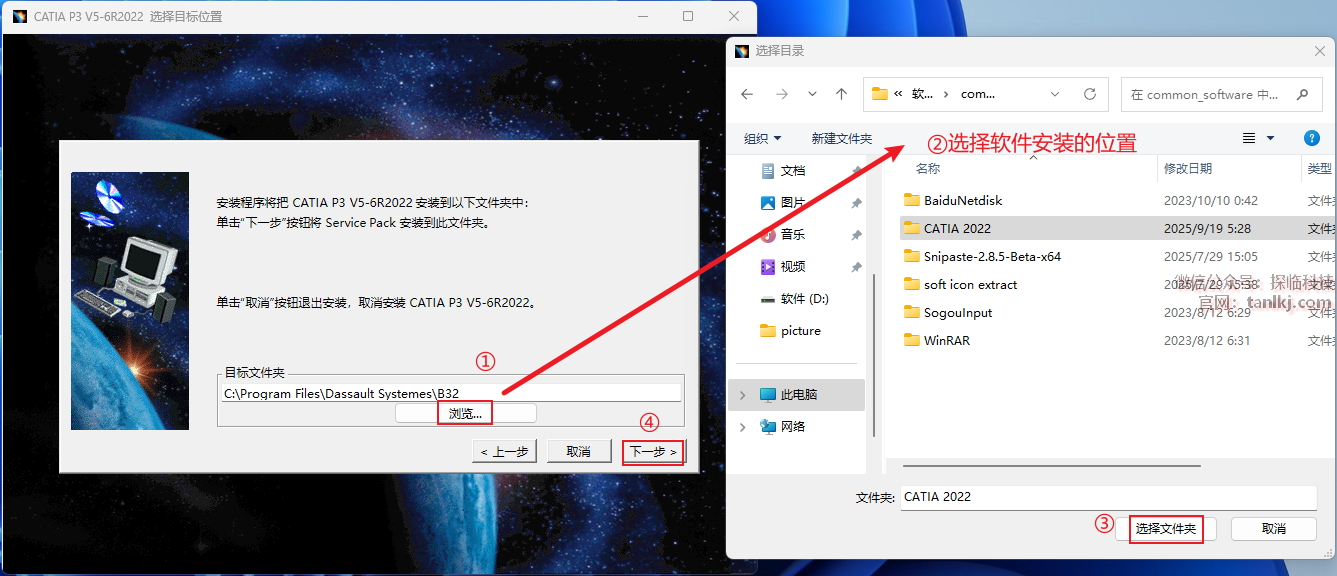
Task: Click 选择文件夹 button
Action: (x=1166, y=529)
